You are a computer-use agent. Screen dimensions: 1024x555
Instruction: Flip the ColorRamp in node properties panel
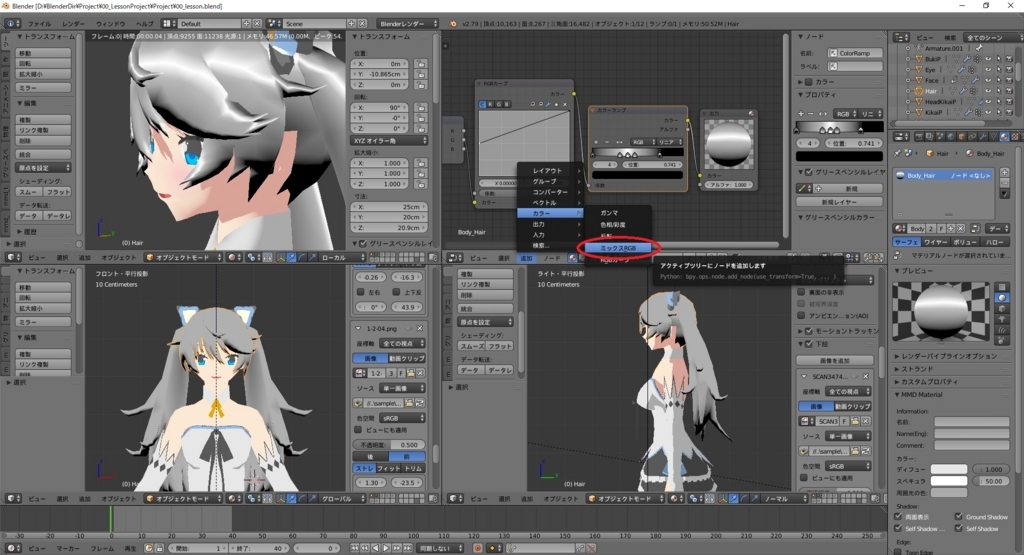(822, 114)
